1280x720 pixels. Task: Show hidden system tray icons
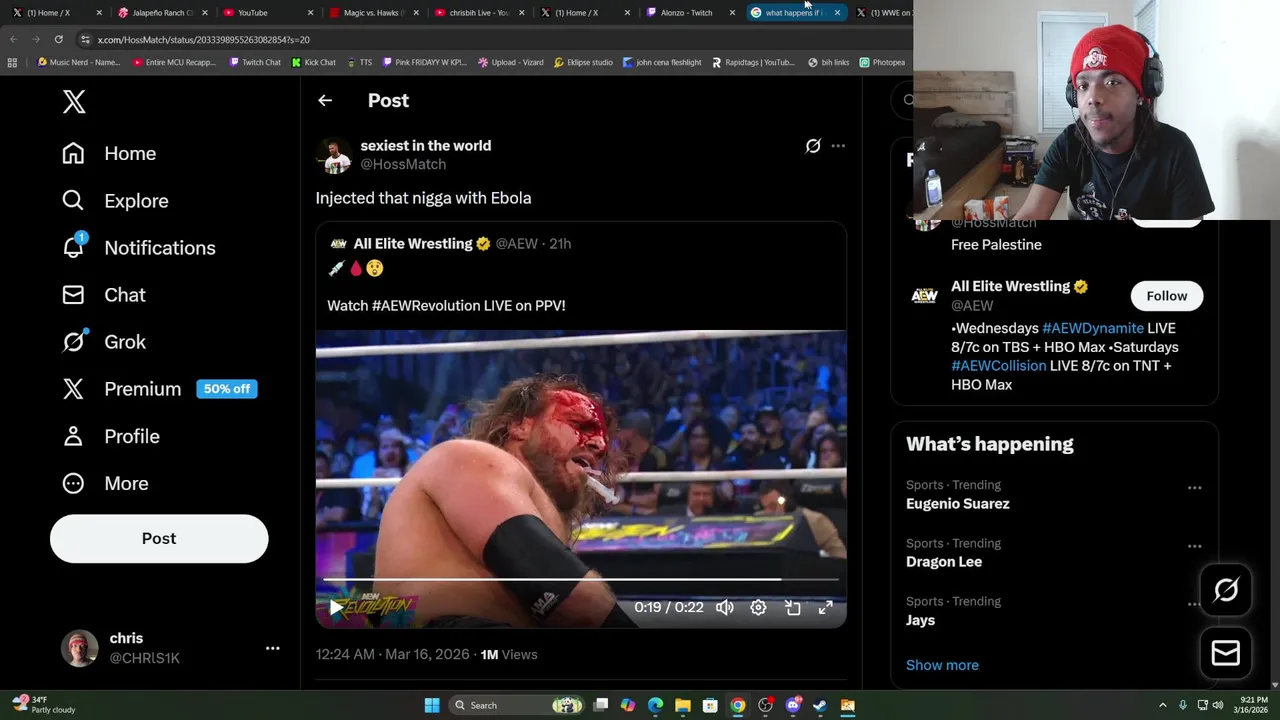pyautogui.click(x=1162, y=705)
